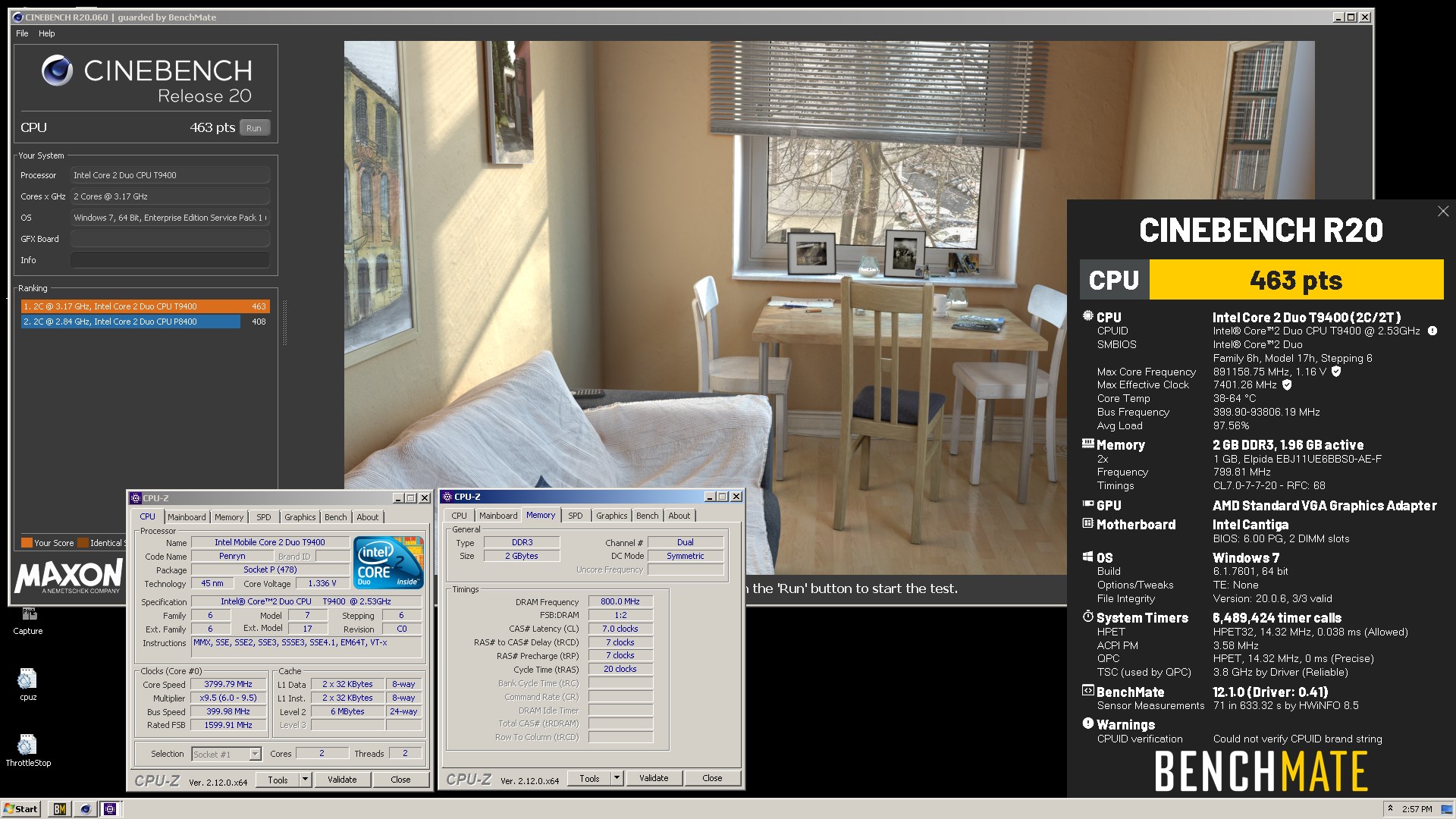Click right CPU-Z window title icon

pos(447,497)
